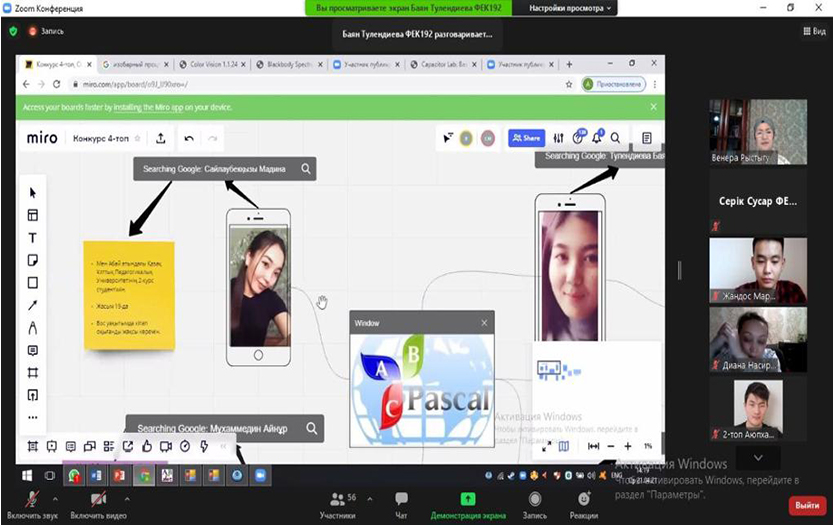Screen dimensions: 833x525
Task: Show more participants with down chevron
Action: (758, 458)
